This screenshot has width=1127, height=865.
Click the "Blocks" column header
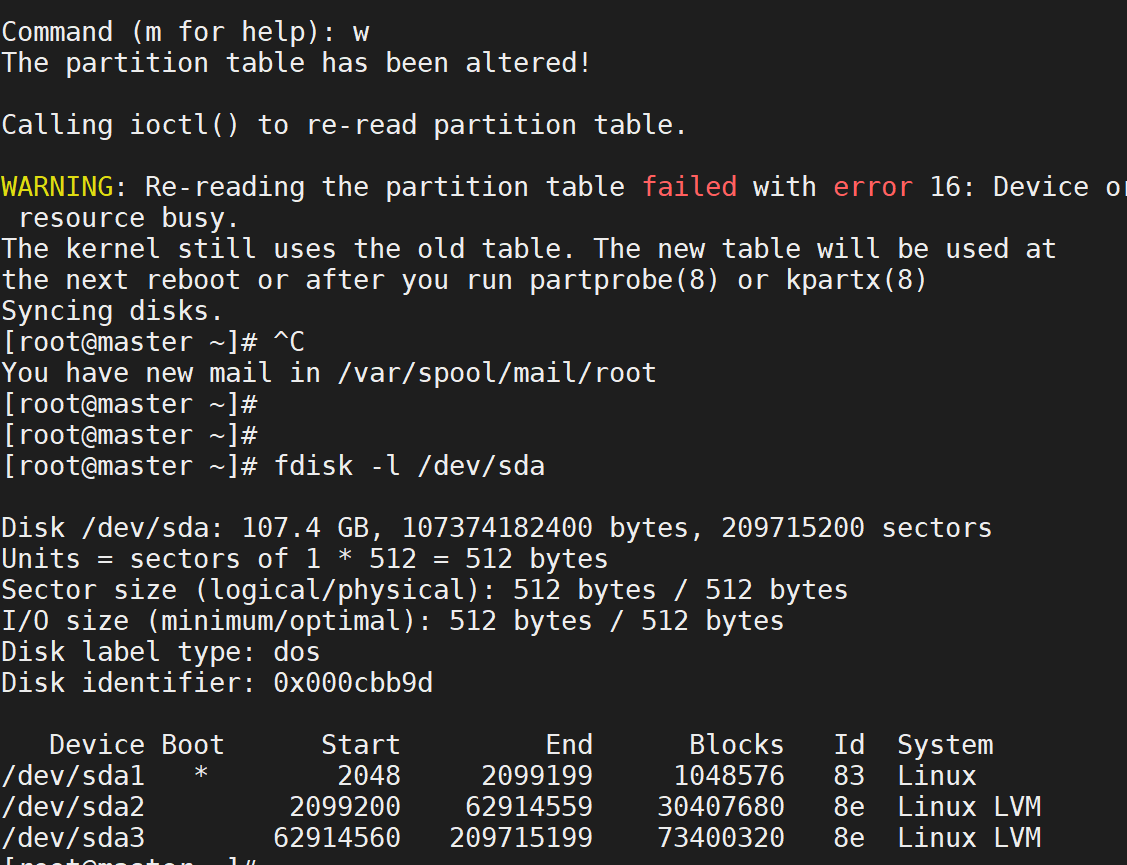coord(737,745)
